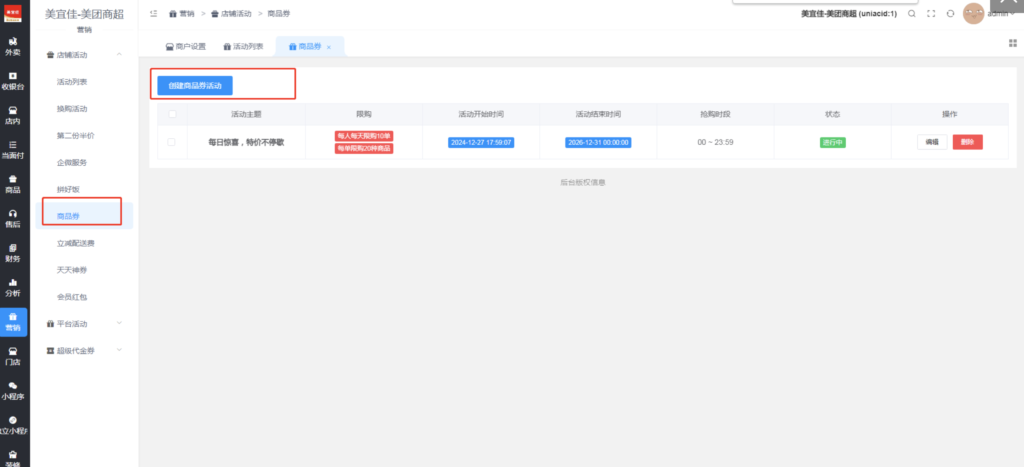Image resolution: width=1024 pixels, height=467 pixels.
Task: Click the blue 创建商品券活动 button
Action: point(195,86)
